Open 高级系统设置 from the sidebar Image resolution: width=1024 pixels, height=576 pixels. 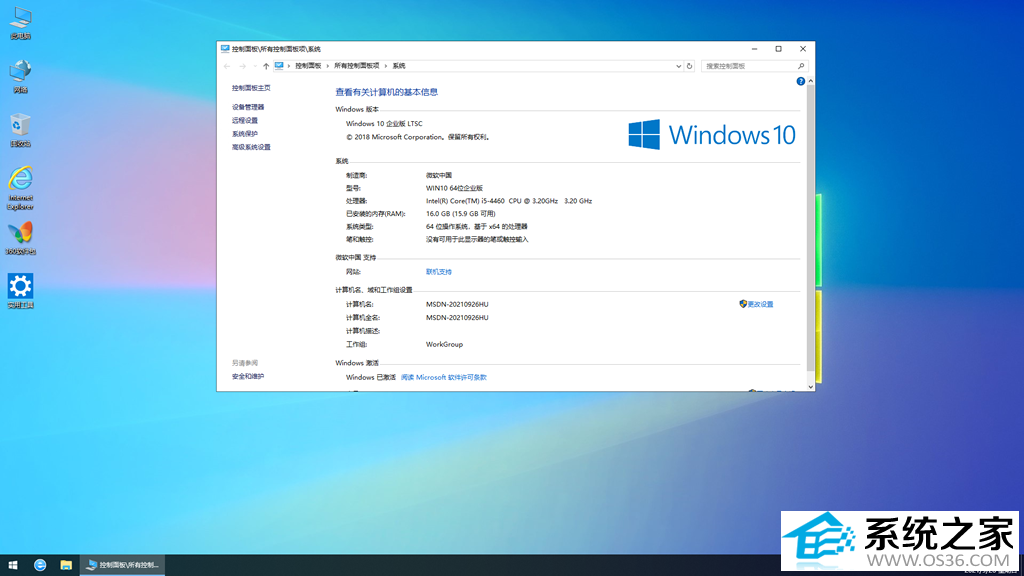click(251, 148)
